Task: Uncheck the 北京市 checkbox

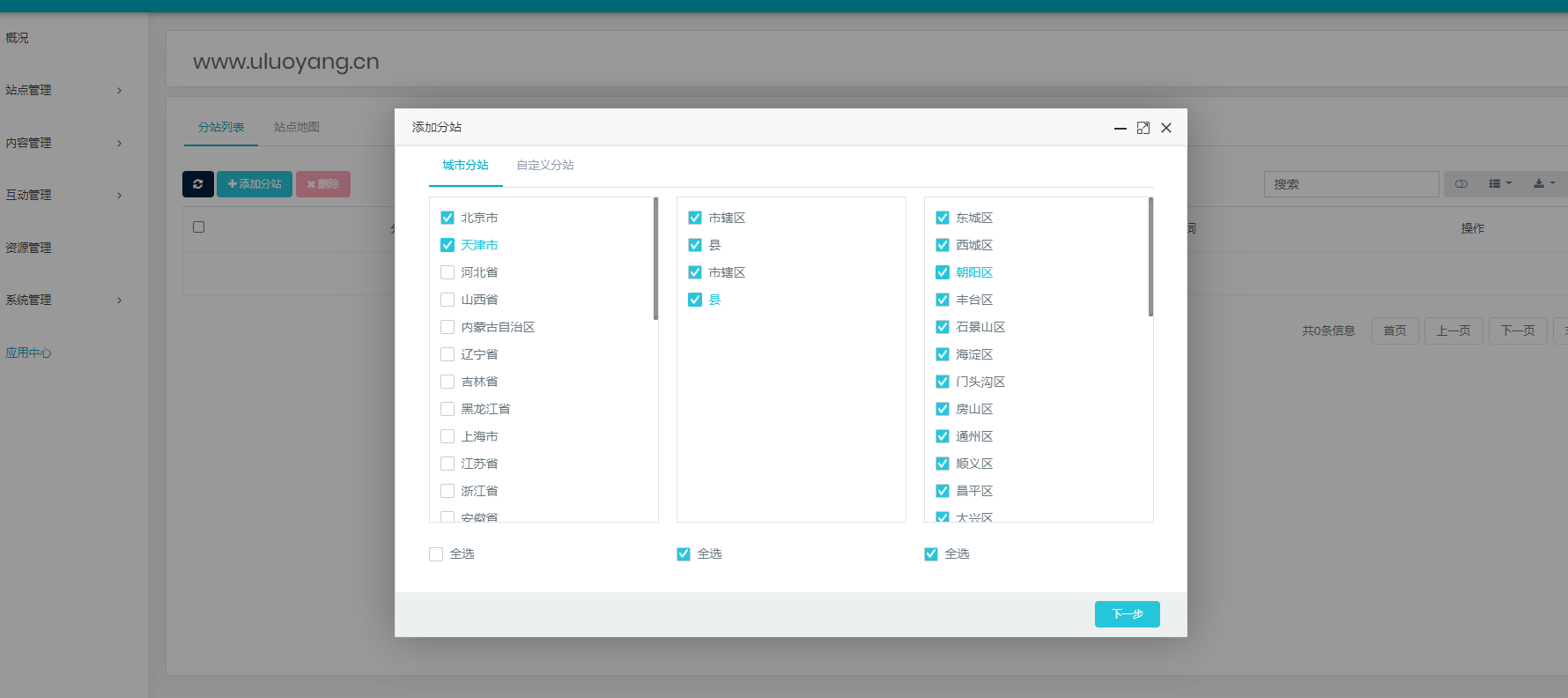Action: click(447, 218)
